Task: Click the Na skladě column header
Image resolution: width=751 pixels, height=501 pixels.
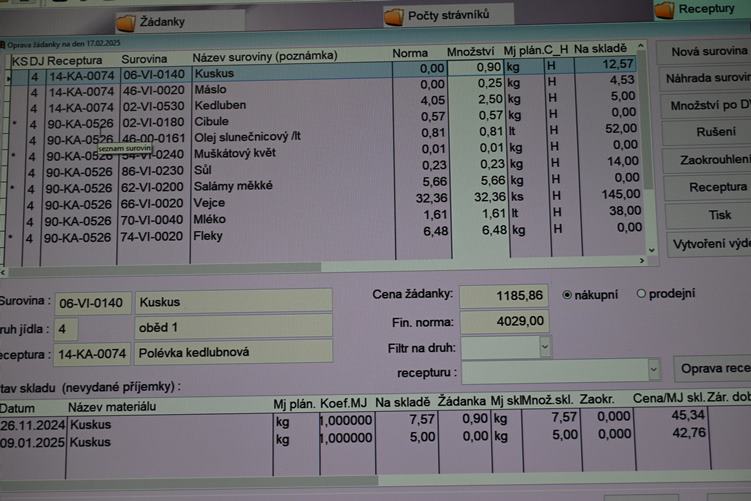Action: click(600, 48)
